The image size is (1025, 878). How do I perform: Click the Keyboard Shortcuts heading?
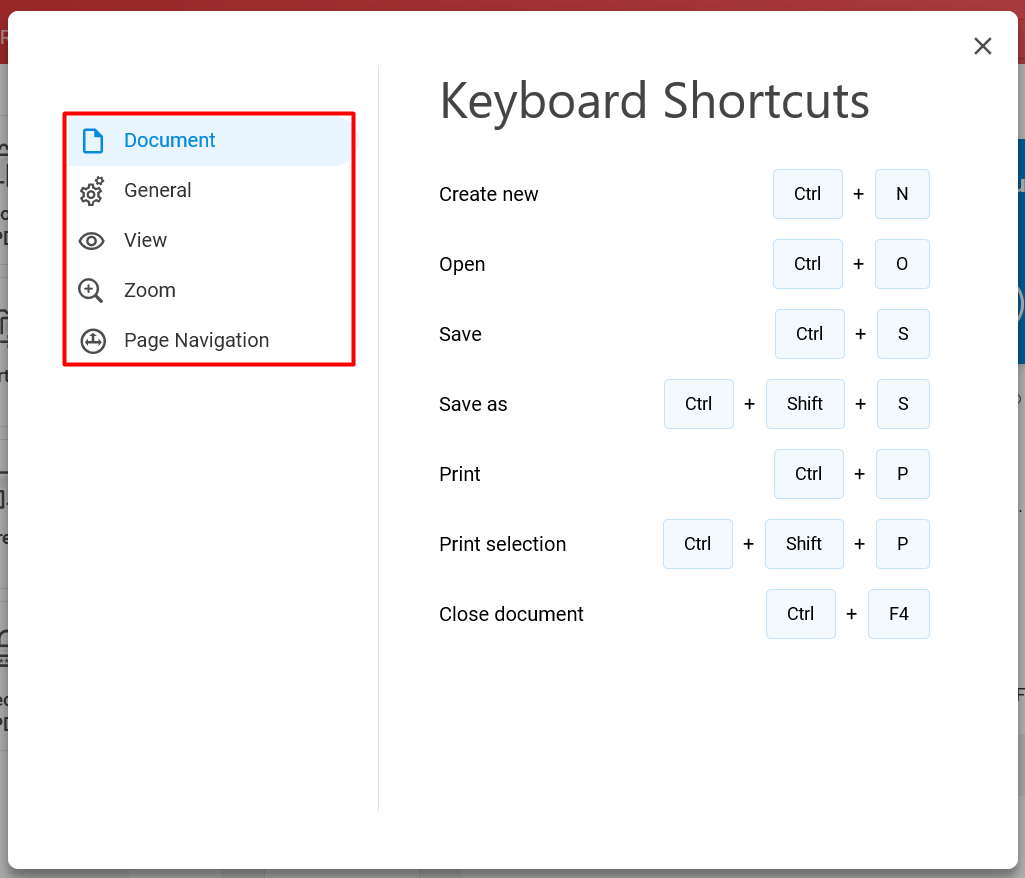click(654, 101)
